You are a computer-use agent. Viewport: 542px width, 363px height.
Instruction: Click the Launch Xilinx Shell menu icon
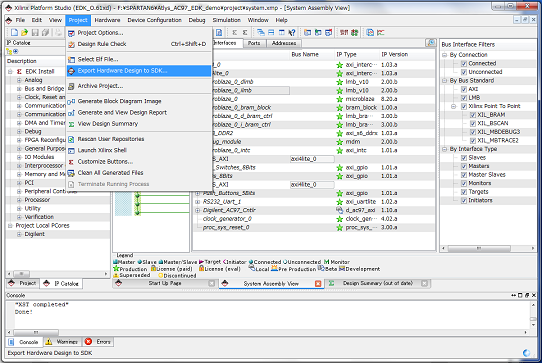pyautogui.click(x=71, y=150)
